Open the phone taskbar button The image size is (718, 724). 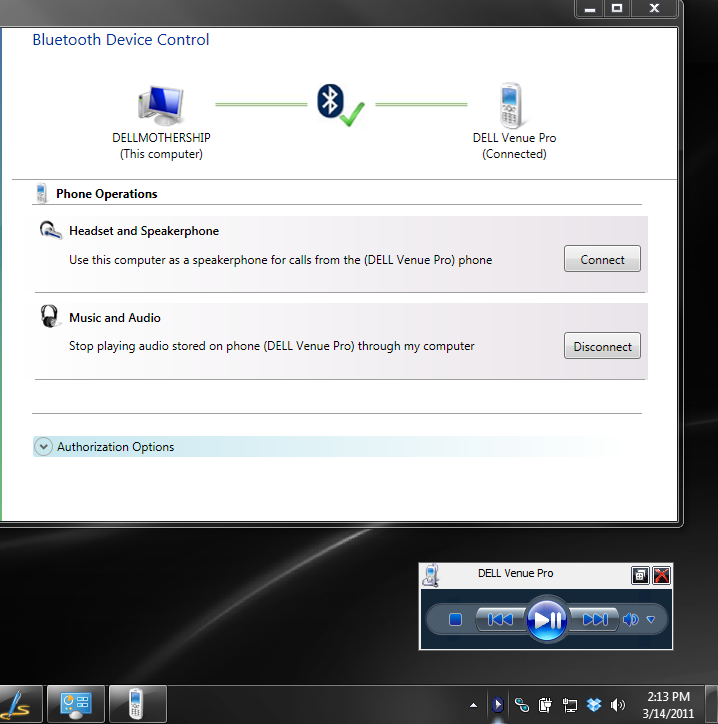click(137, 704)
